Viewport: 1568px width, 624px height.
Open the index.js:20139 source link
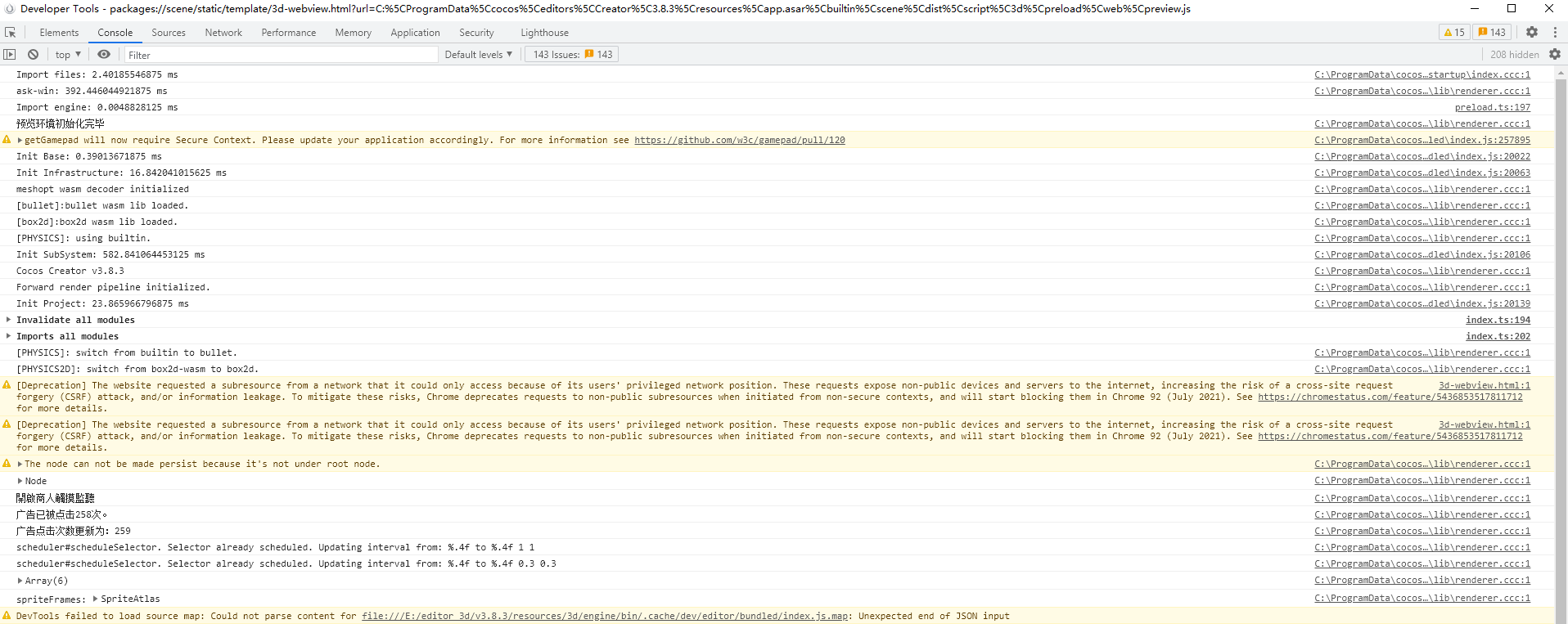[x=1422, y=303]
